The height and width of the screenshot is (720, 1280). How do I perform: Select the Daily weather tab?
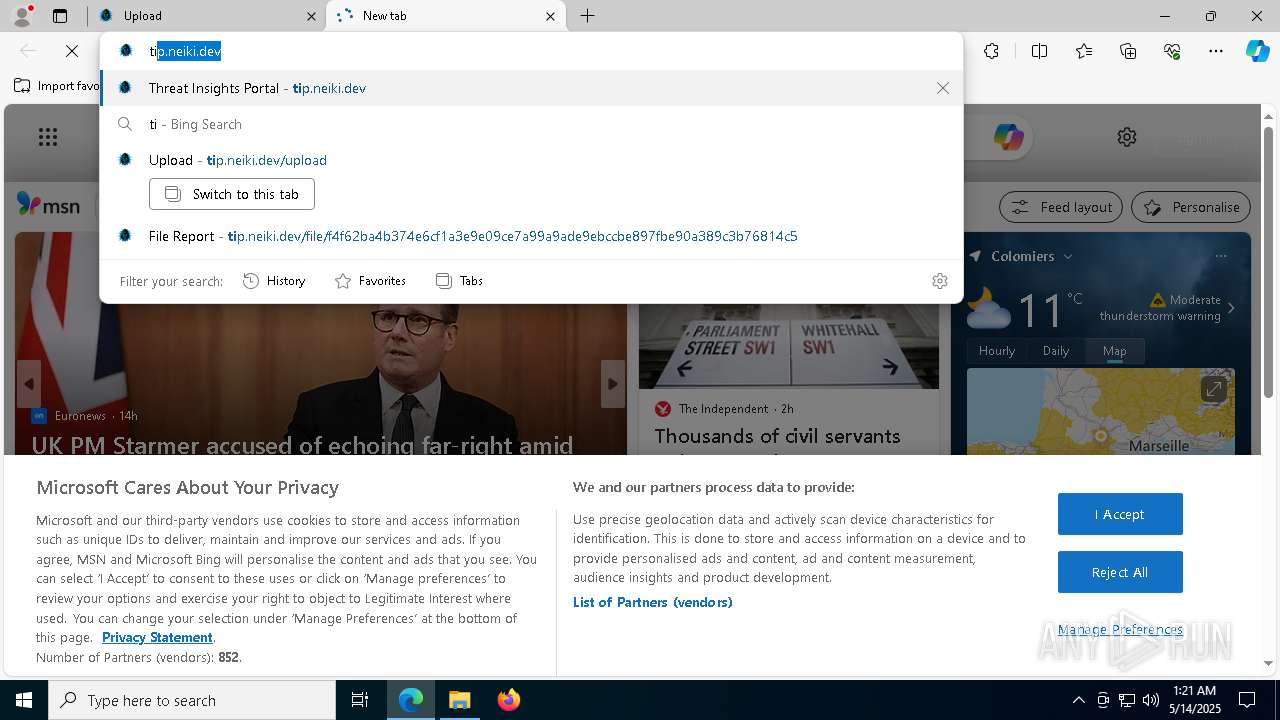tap(1056, 351)
